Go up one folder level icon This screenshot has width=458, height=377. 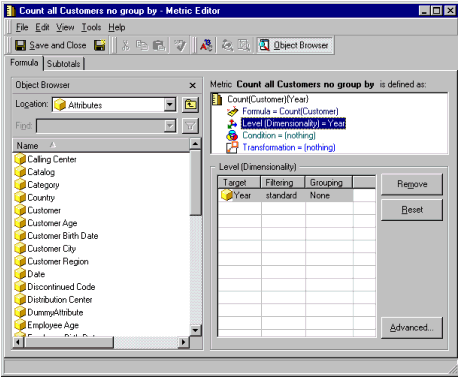pos(190,105)
